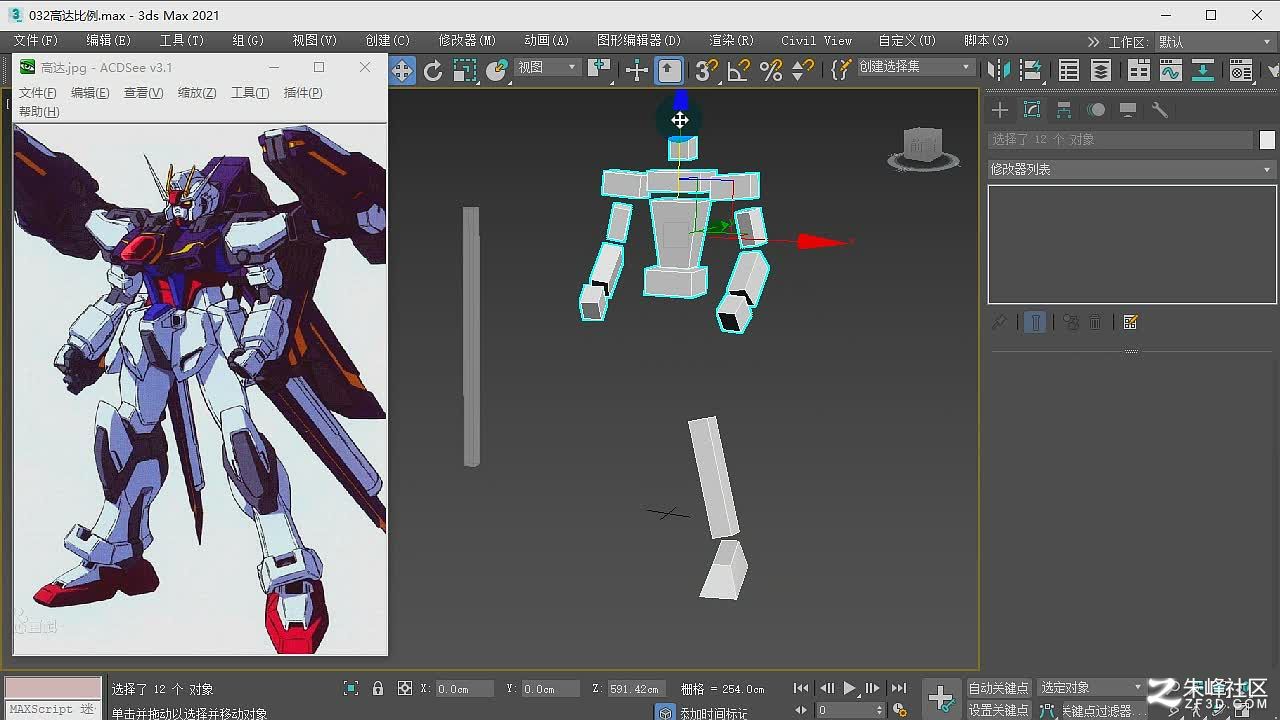Toggle the Ribbon icon
The width and height of the screenshot is (1280, 720).
[x=1139, y=70]
